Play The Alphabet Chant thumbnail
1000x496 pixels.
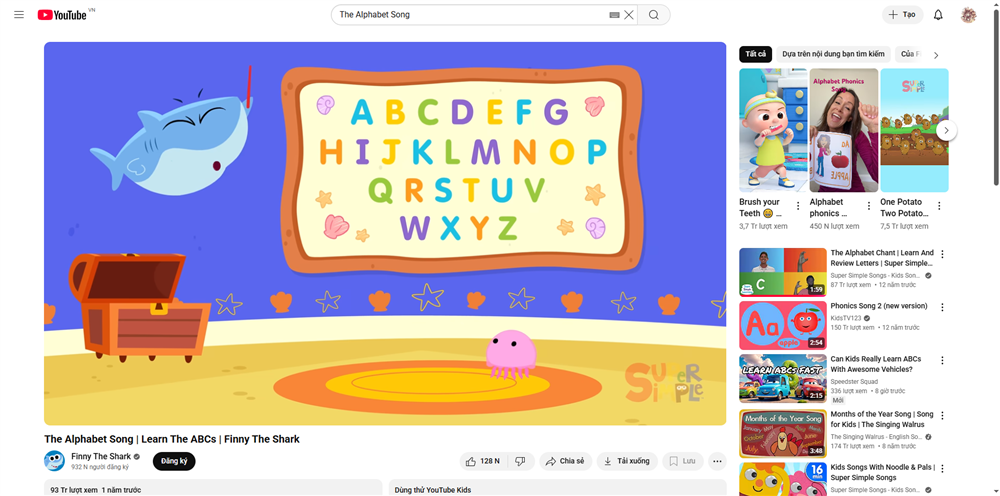[x=783, y=272]
